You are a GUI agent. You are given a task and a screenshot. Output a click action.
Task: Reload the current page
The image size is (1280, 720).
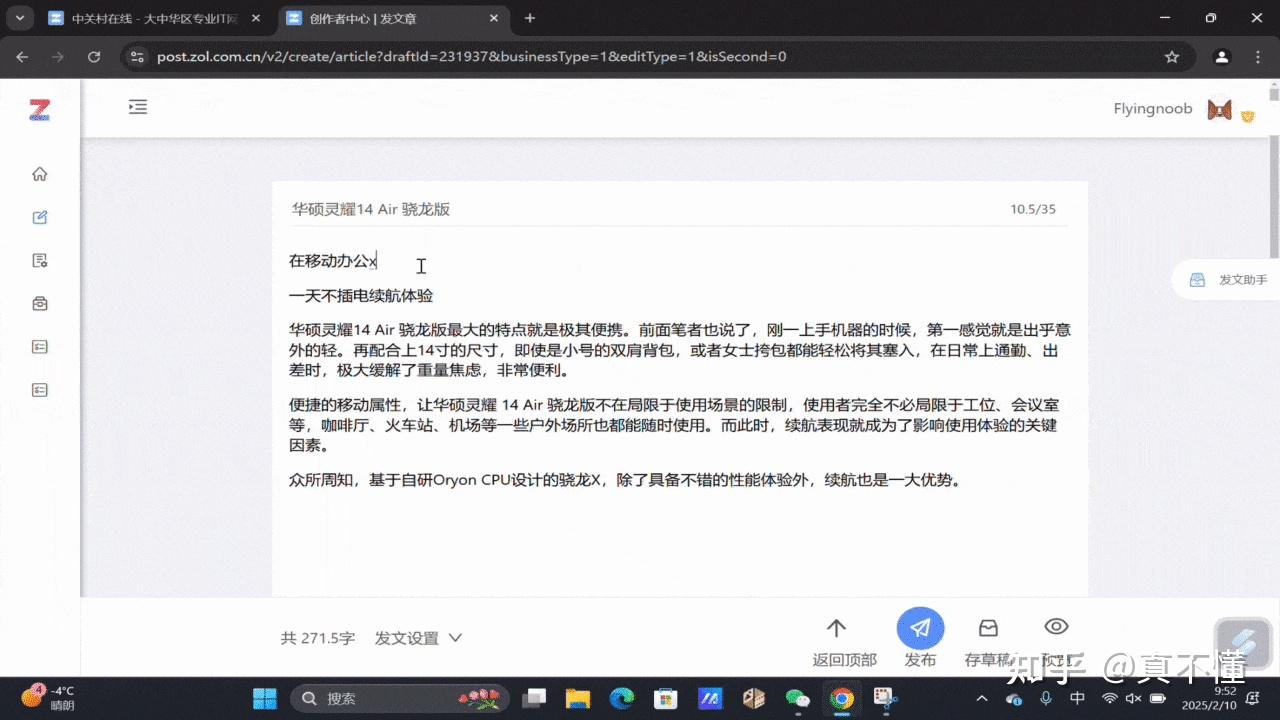click(x=94, y=57)
